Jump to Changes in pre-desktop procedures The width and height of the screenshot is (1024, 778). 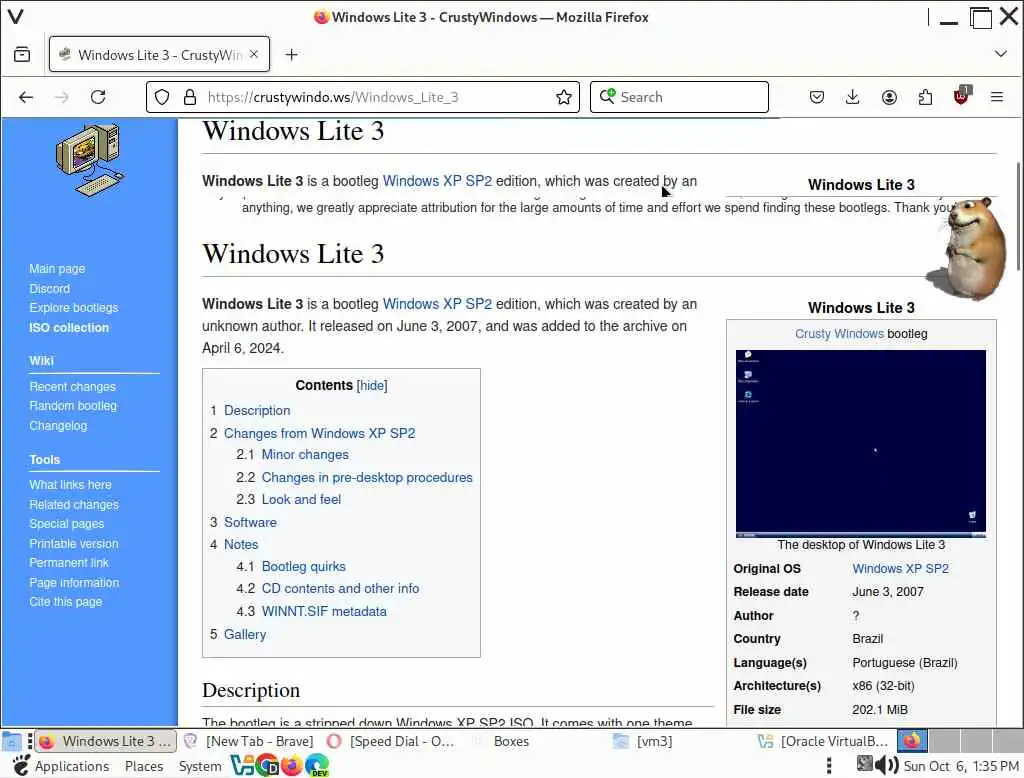click(367, 478)
